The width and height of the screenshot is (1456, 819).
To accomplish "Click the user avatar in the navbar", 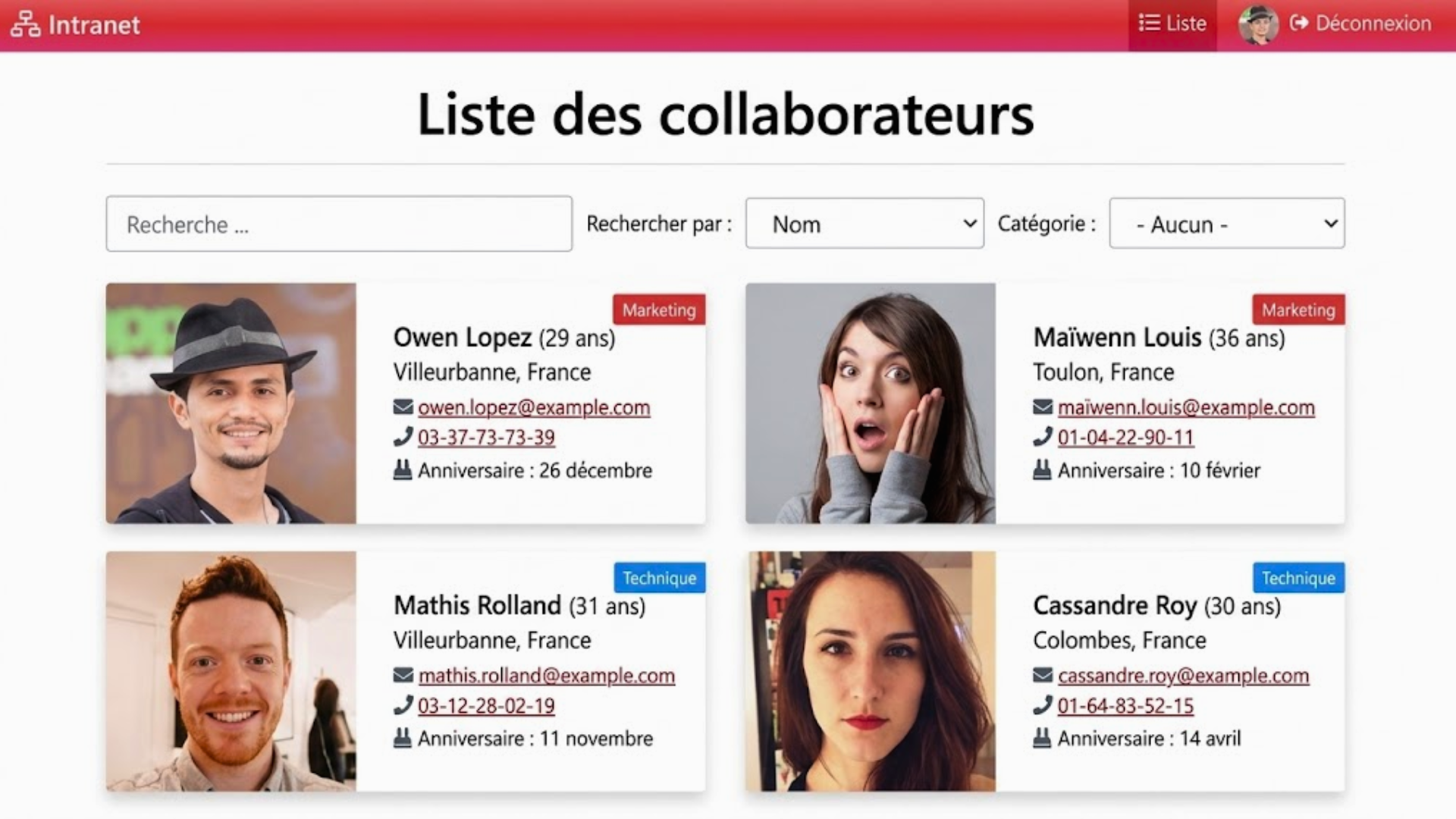I will pyautogui.click(x=1258, y=24).
